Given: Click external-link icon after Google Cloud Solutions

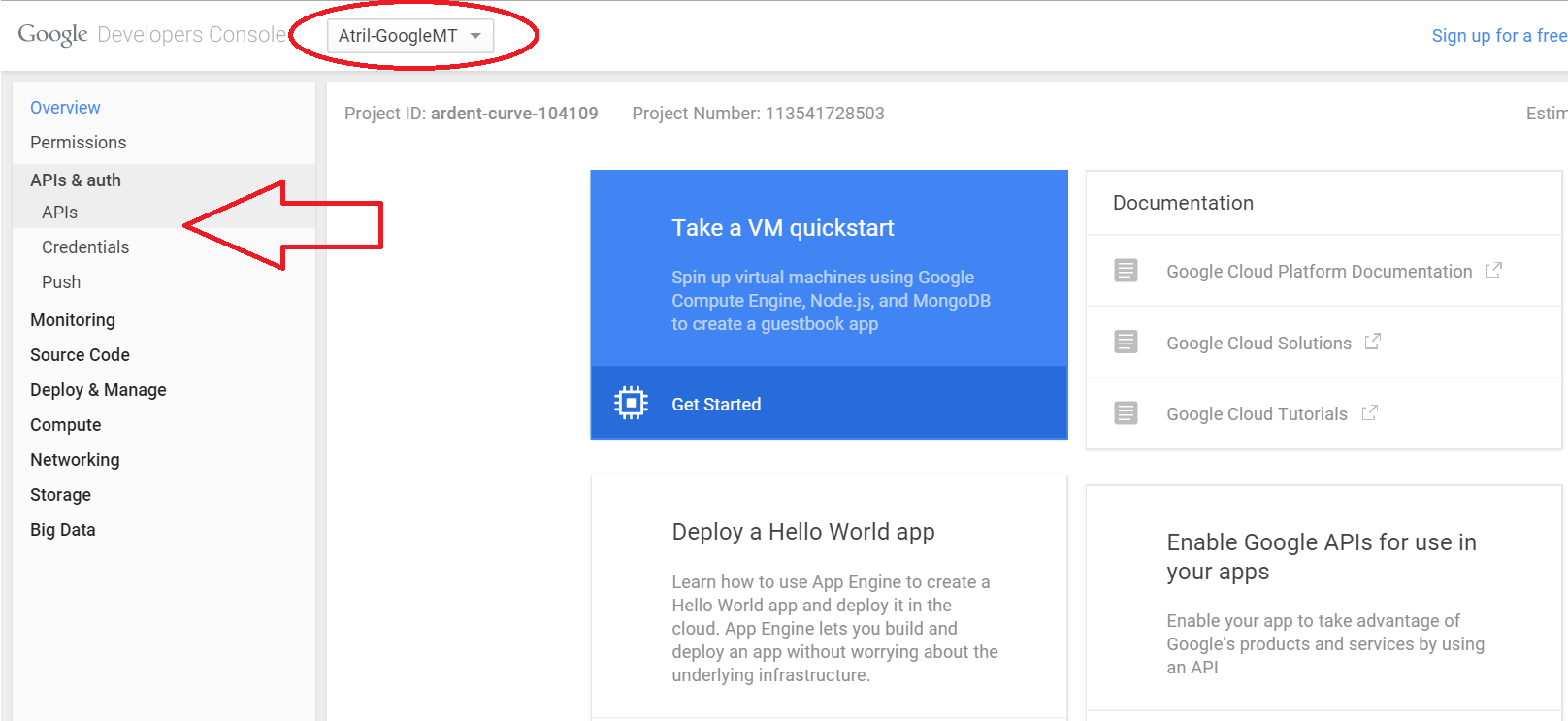Looking at the screenshot, I should (1372, 342).
